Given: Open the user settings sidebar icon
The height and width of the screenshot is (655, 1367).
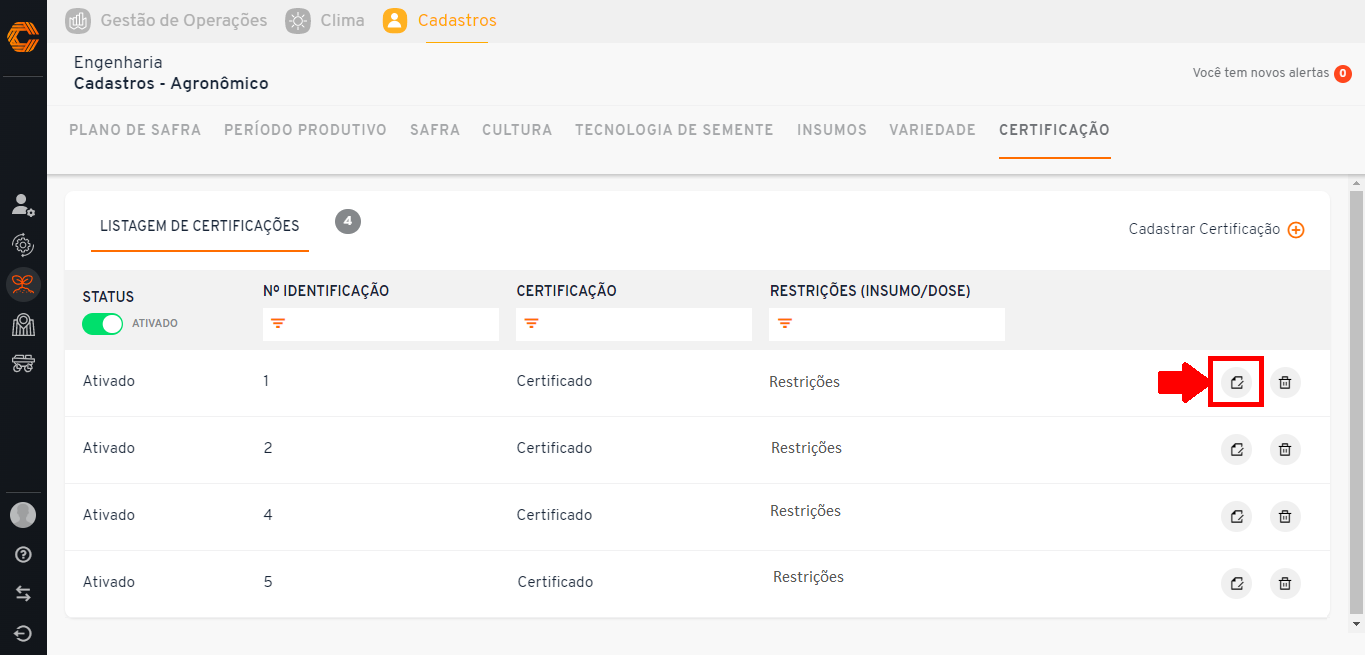Looking at the screenshot, I should pyautogui.click(x=23, y=205).
